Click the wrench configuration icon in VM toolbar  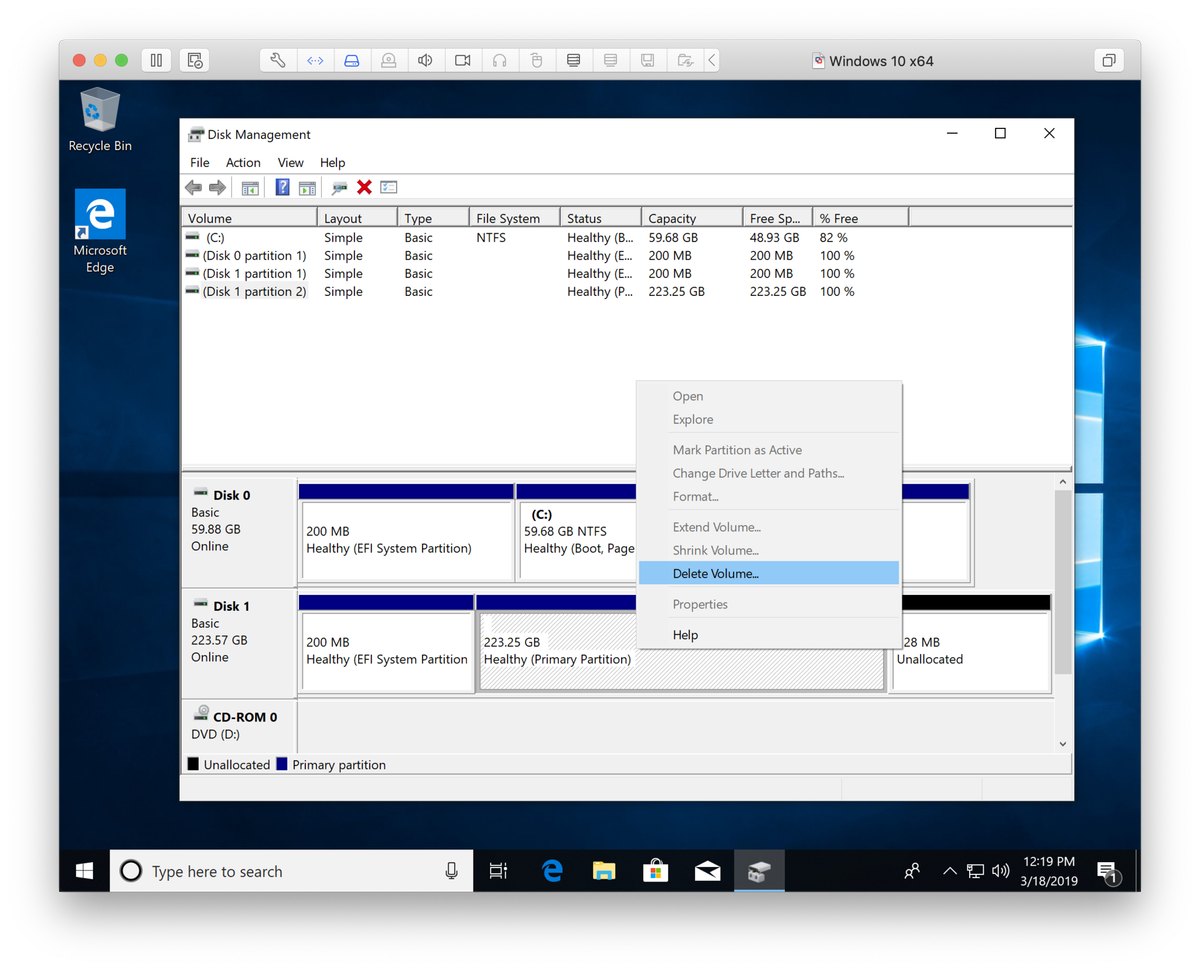[x=278, y=60]
